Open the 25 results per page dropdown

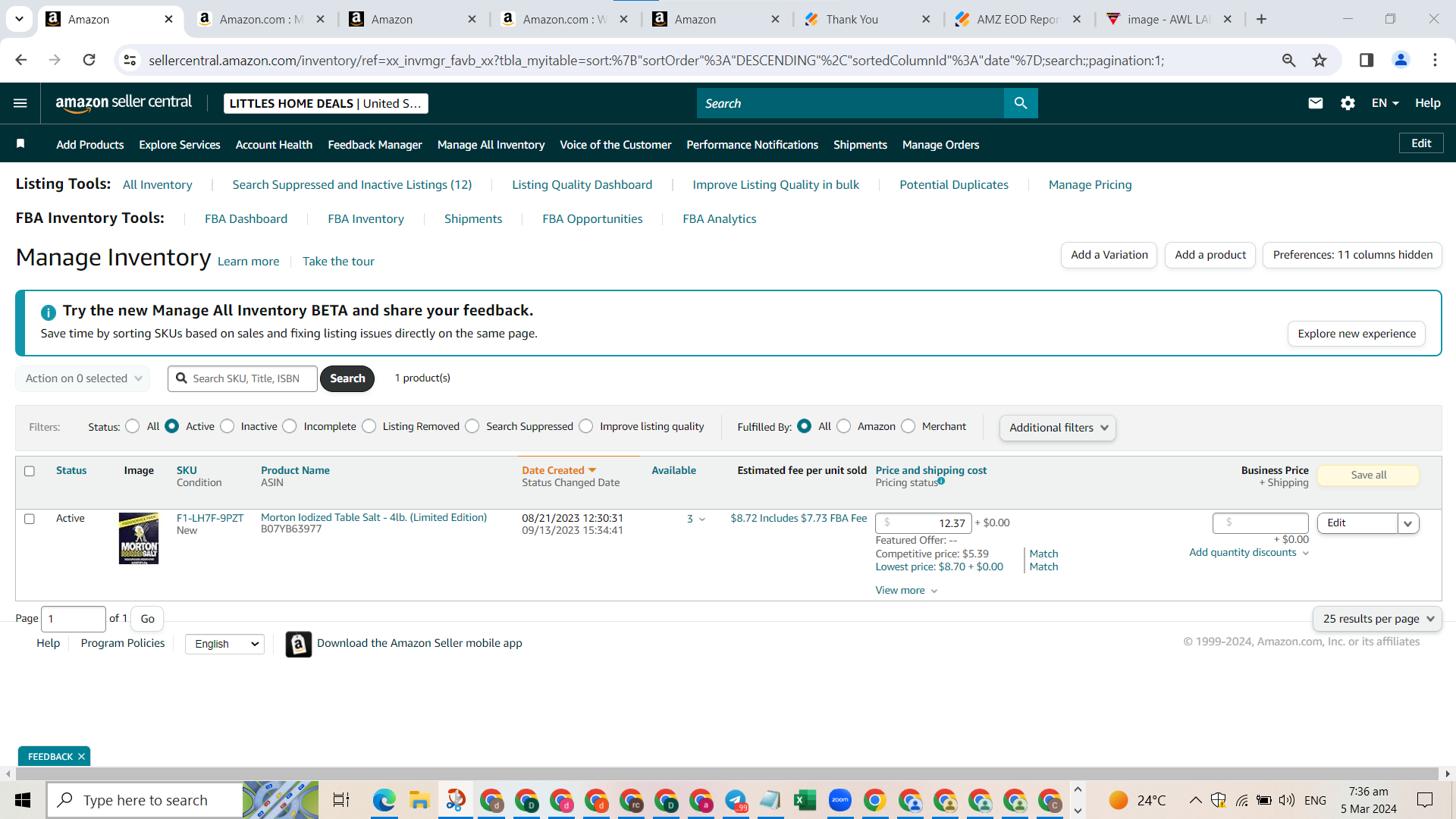click(1377, 619)
